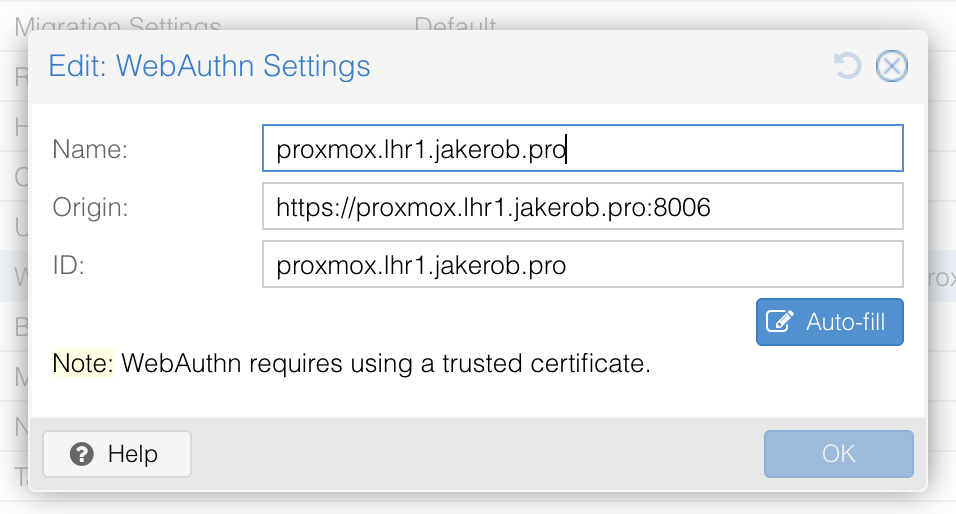Click the Auto-fill button
This screenshot has height=514, width=956.
pos(829,322)
